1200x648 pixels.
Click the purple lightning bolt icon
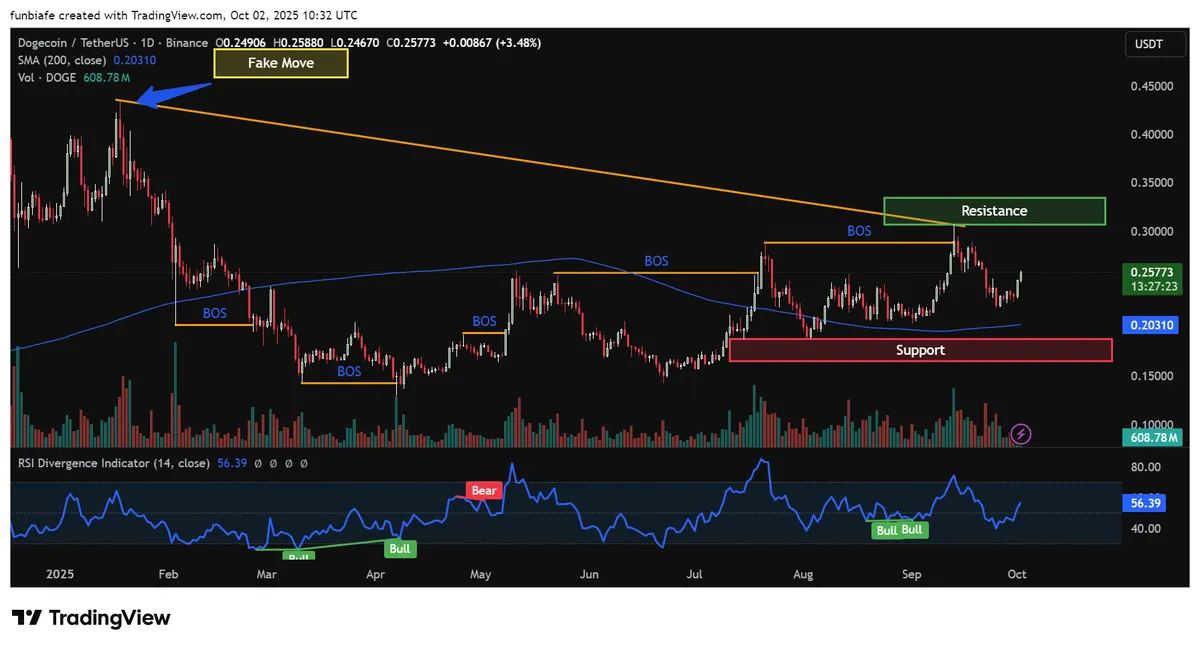[x=1021, y=434]
